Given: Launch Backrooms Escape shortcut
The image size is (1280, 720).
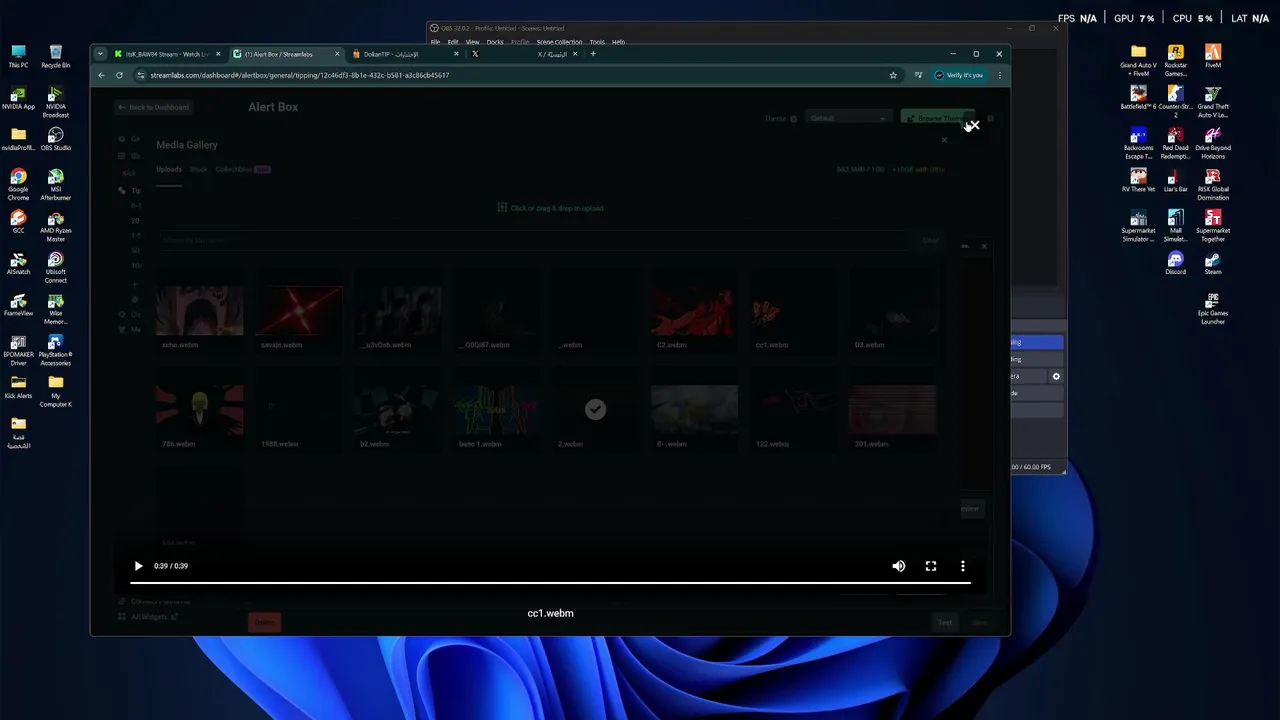Looking at the screenshot, I should 1138,143.
